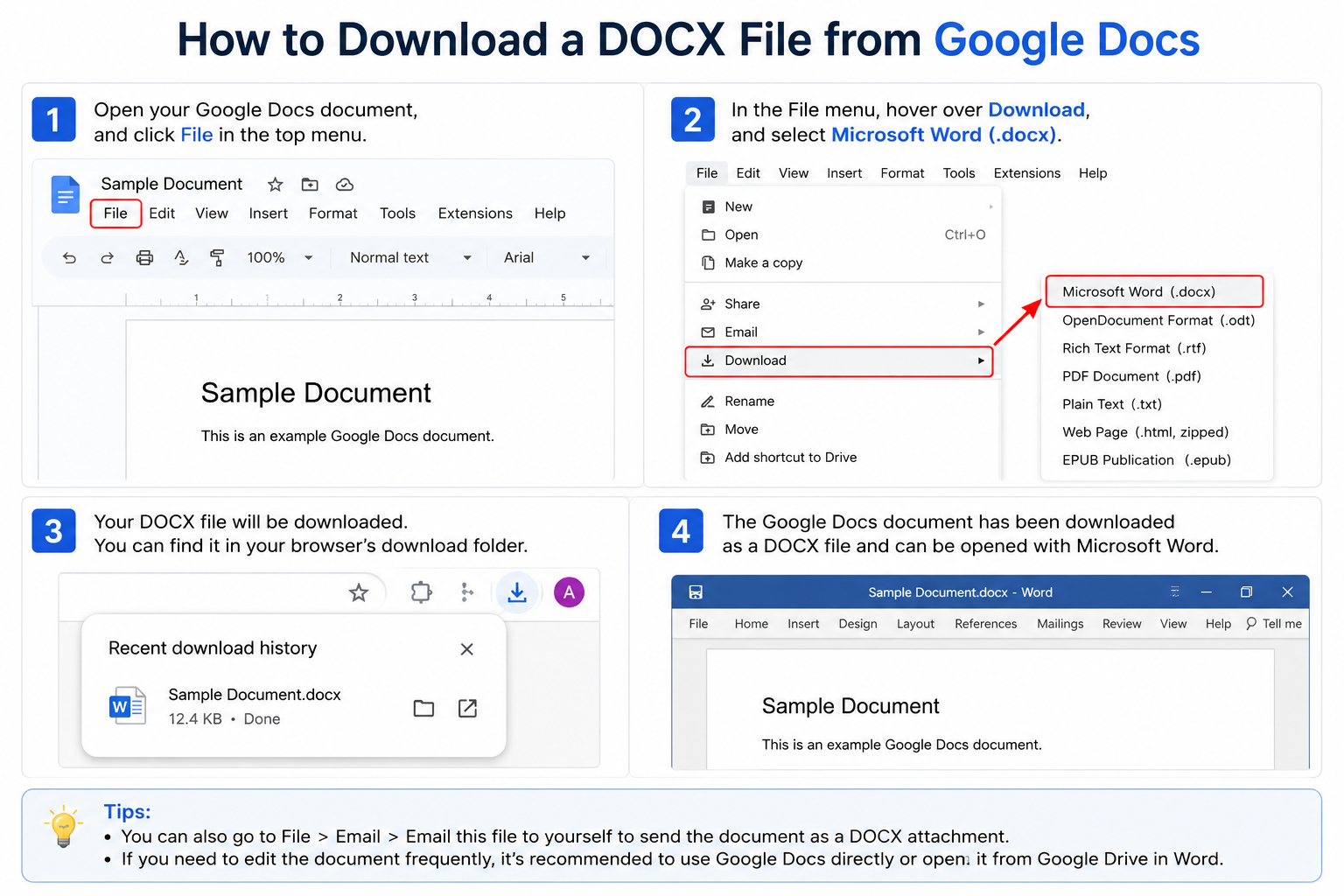
Task: Open the Mailings tab in Word
Action: (x=1060, y=624)
